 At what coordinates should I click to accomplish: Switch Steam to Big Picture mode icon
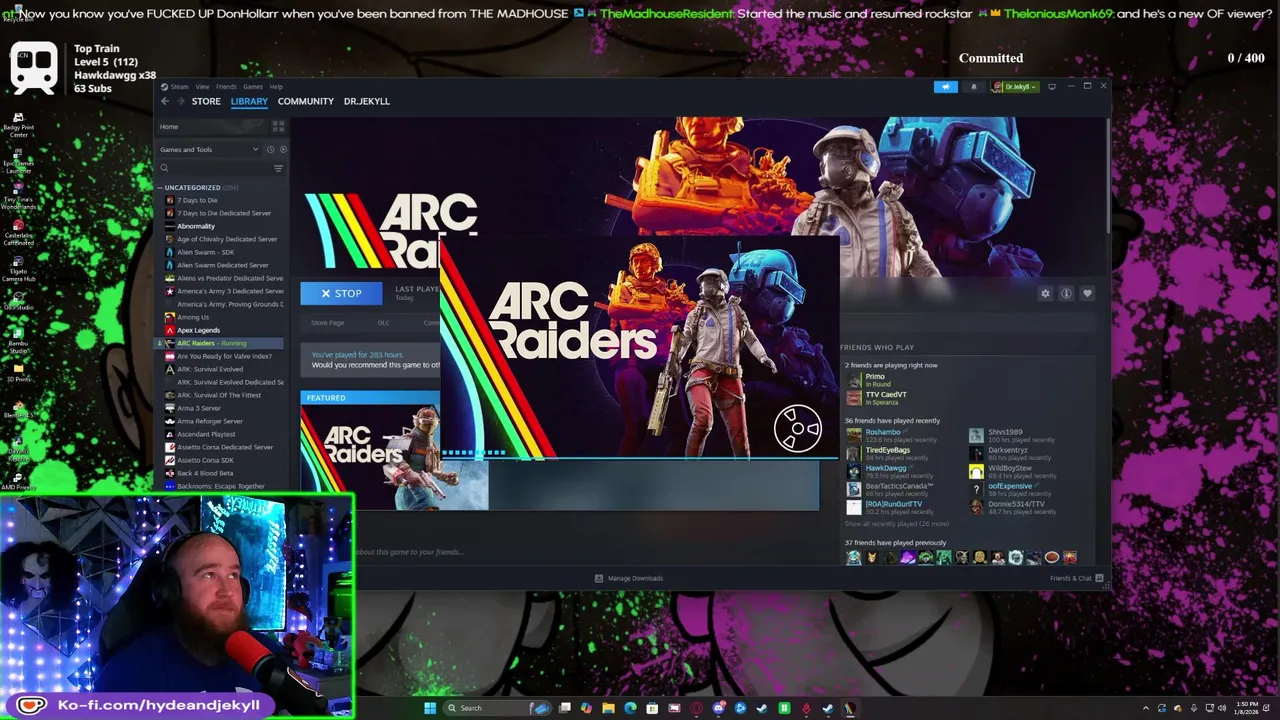click(1051, 87)
